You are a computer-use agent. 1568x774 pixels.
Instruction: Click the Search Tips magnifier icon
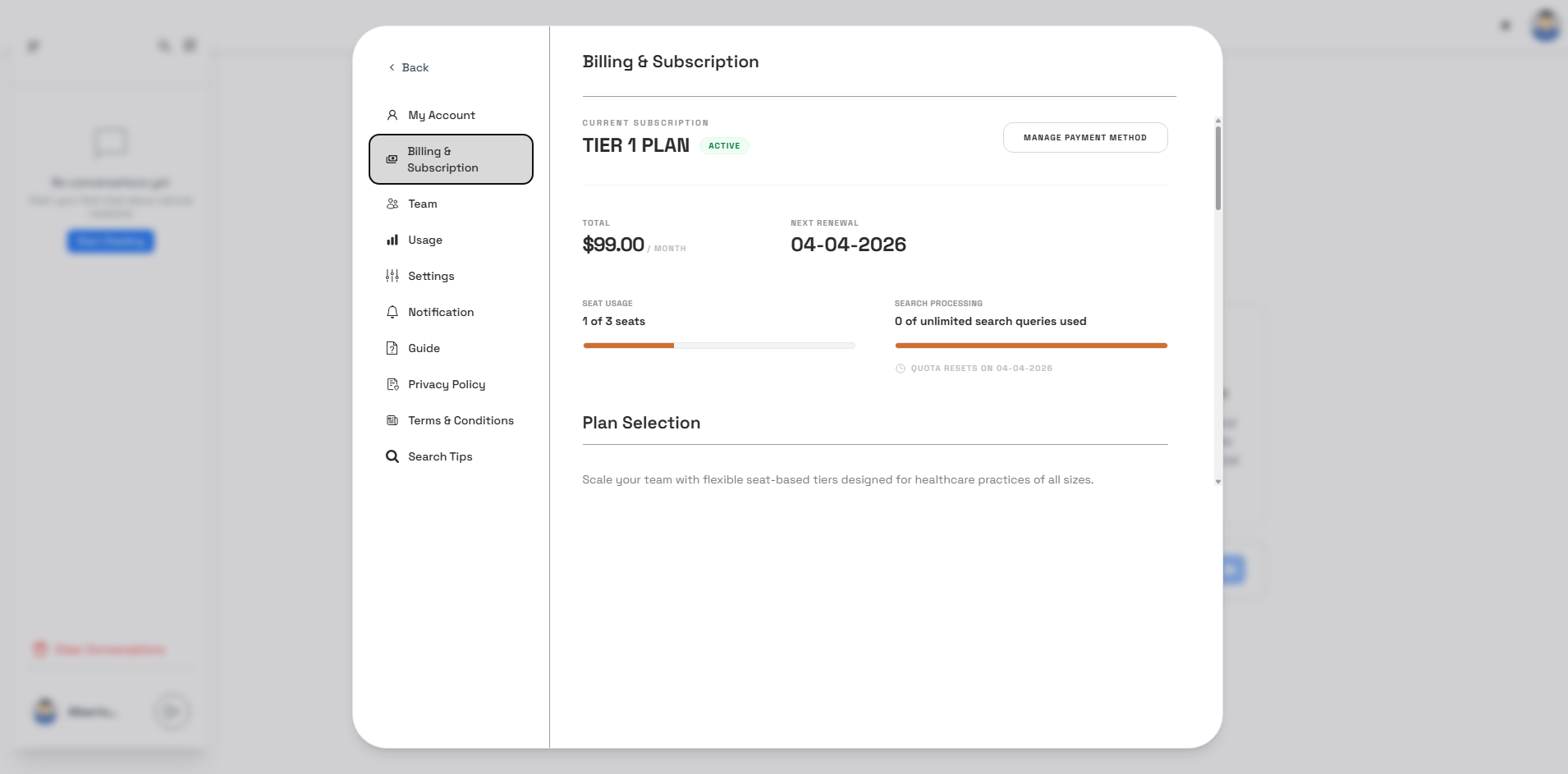click(x=392, y=456)
